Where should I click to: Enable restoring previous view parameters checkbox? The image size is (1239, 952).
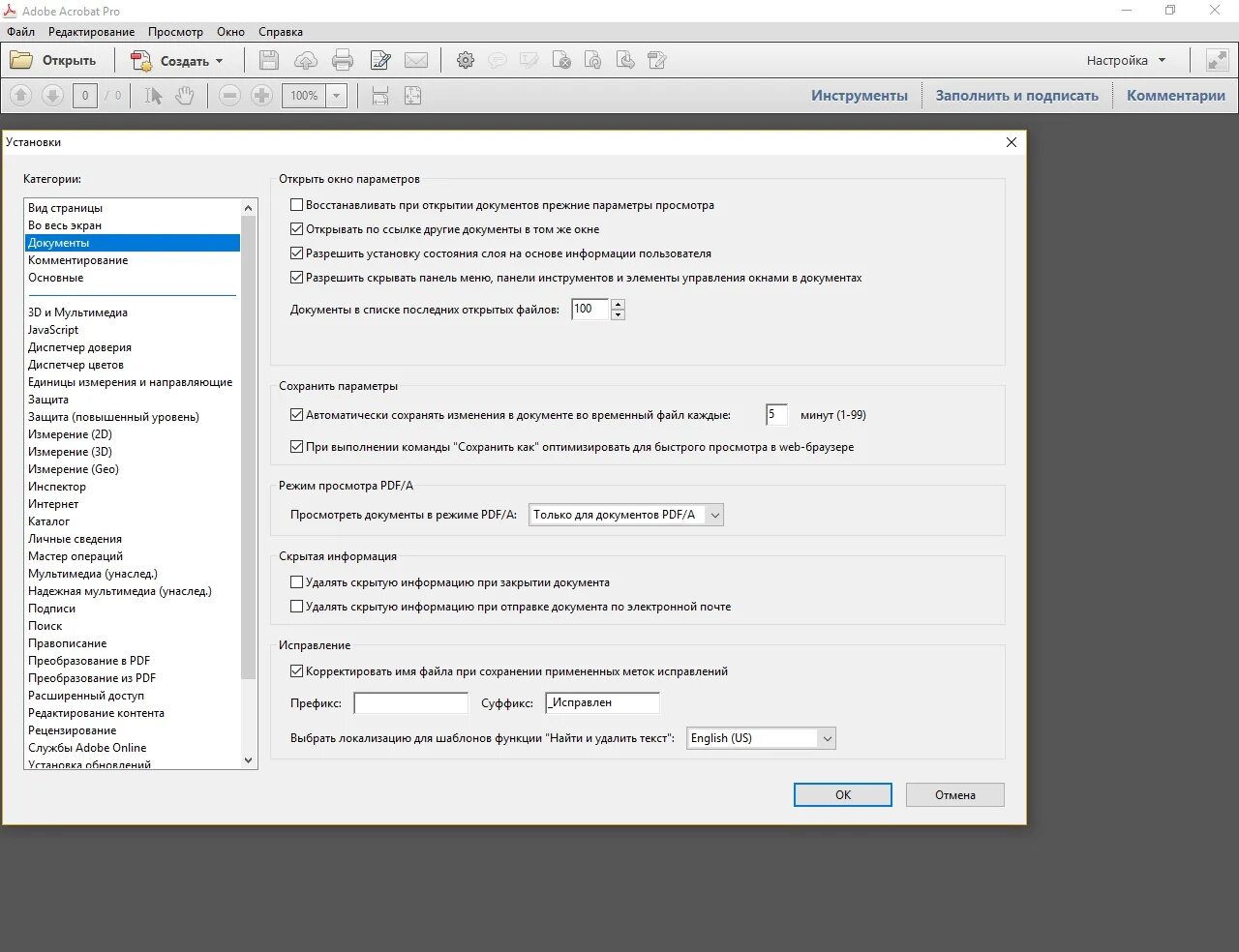[297, 205]
